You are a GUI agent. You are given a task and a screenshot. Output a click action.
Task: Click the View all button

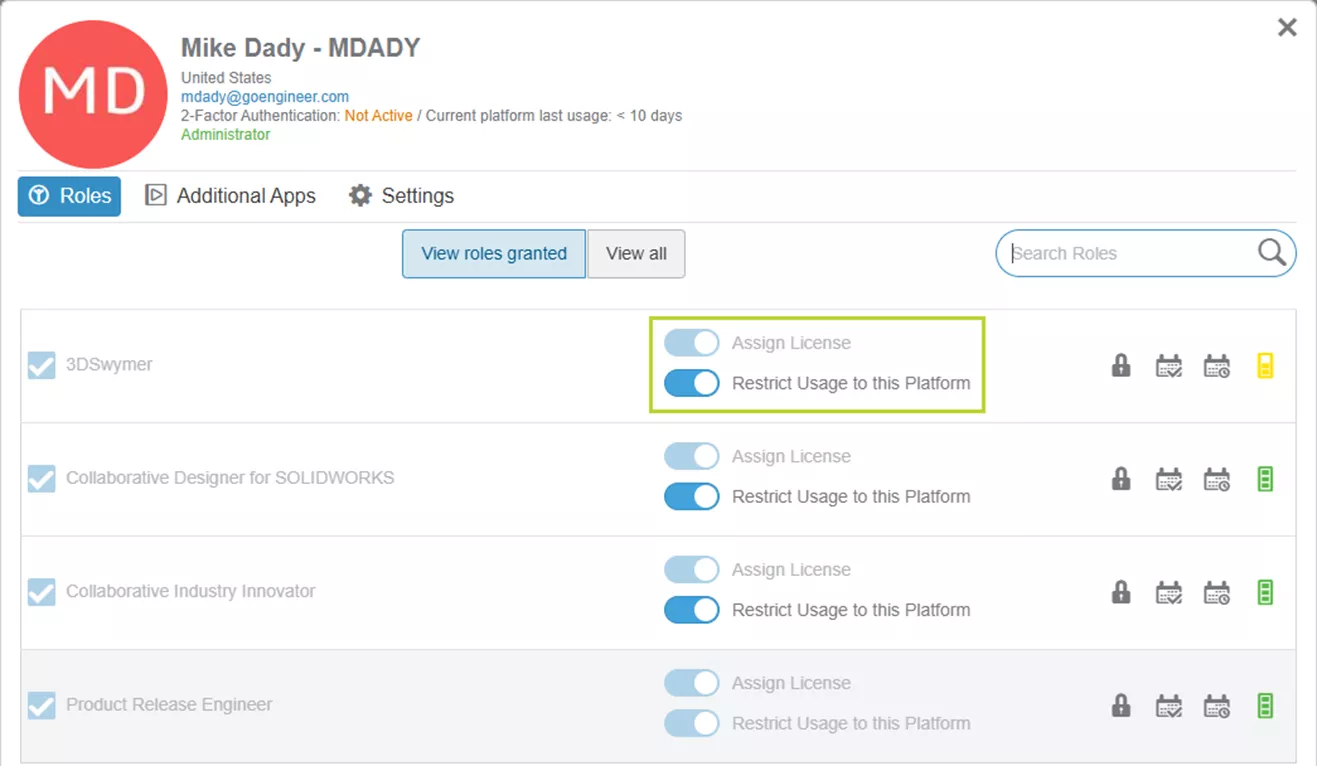tap(636, 253)
